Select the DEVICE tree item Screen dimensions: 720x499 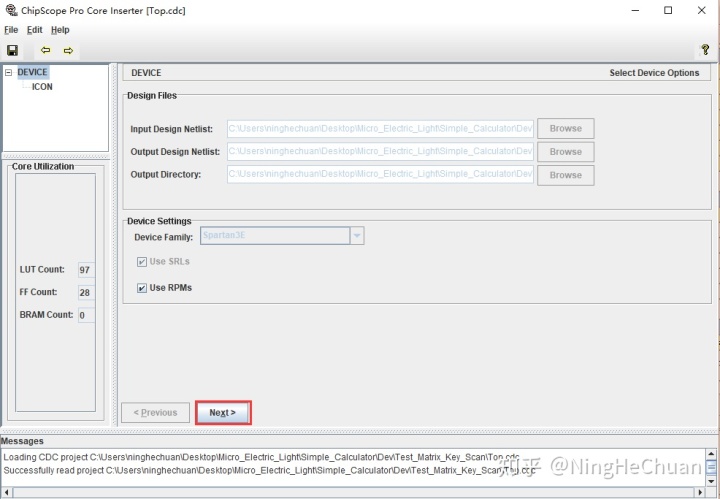[32, 72]
